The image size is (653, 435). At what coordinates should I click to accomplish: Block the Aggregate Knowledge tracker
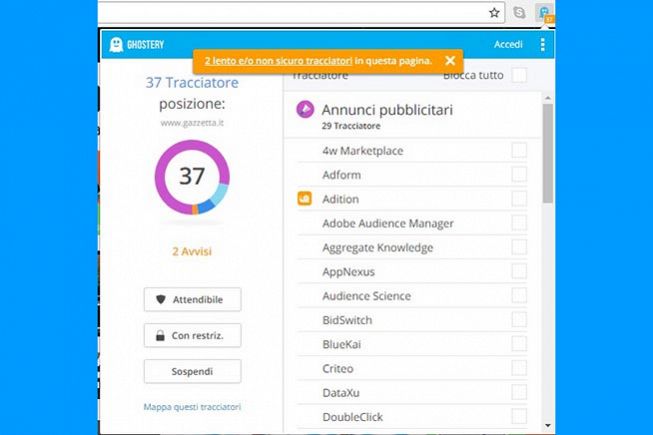[519, 247]
